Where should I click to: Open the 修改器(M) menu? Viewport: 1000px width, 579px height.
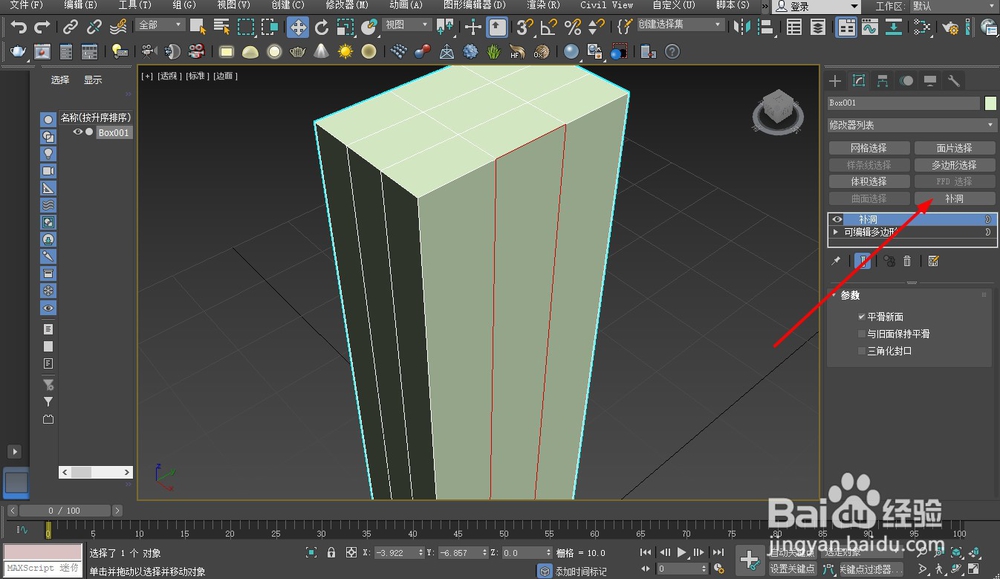[347, 5]
